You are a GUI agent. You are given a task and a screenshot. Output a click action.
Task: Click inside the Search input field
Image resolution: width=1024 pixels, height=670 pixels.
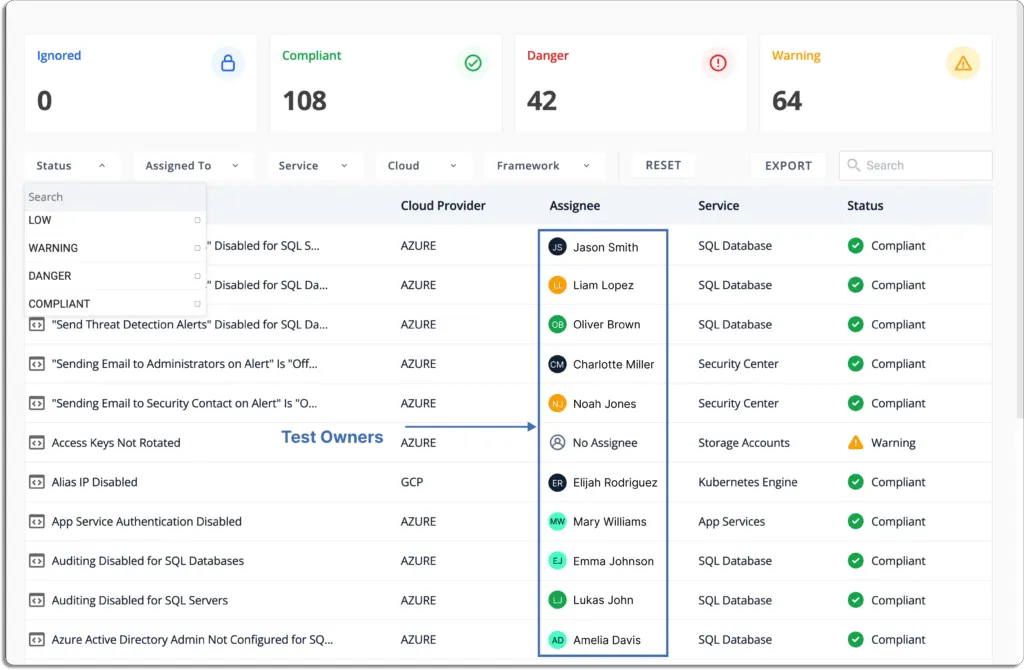click(915, 165)
